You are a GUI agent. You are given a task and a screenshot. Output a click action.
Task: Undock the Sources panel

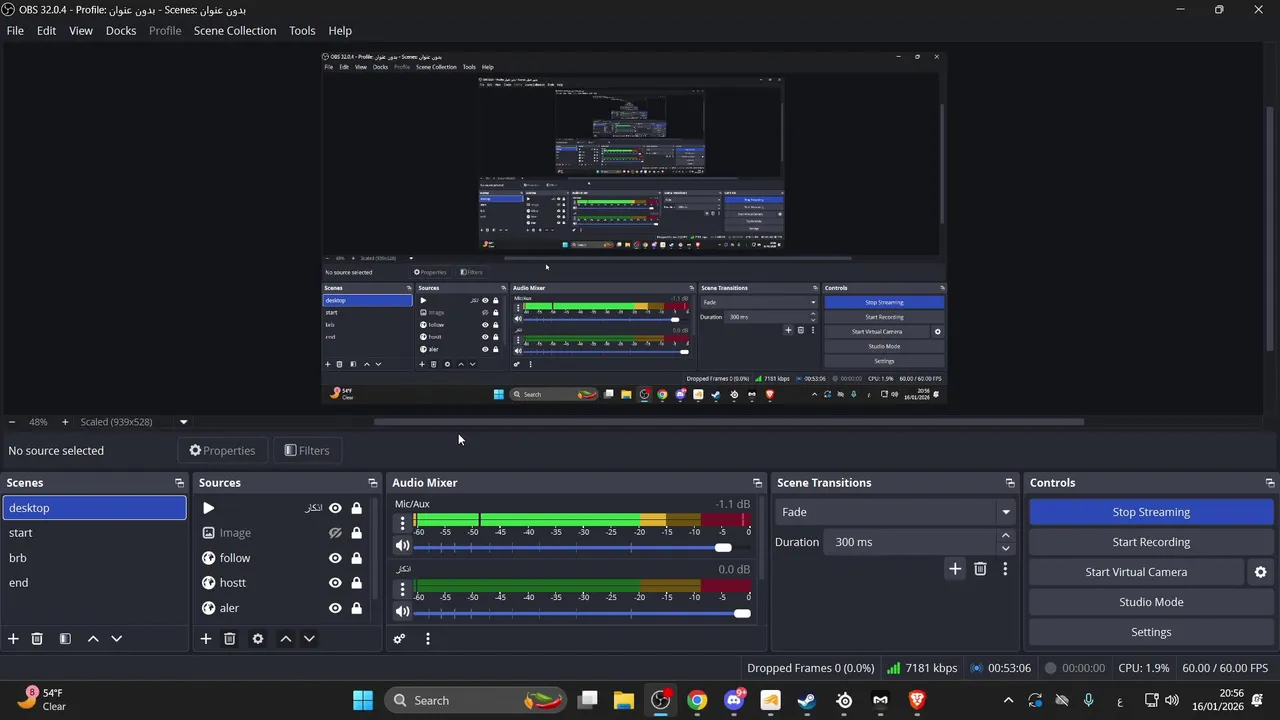point(373,483)
